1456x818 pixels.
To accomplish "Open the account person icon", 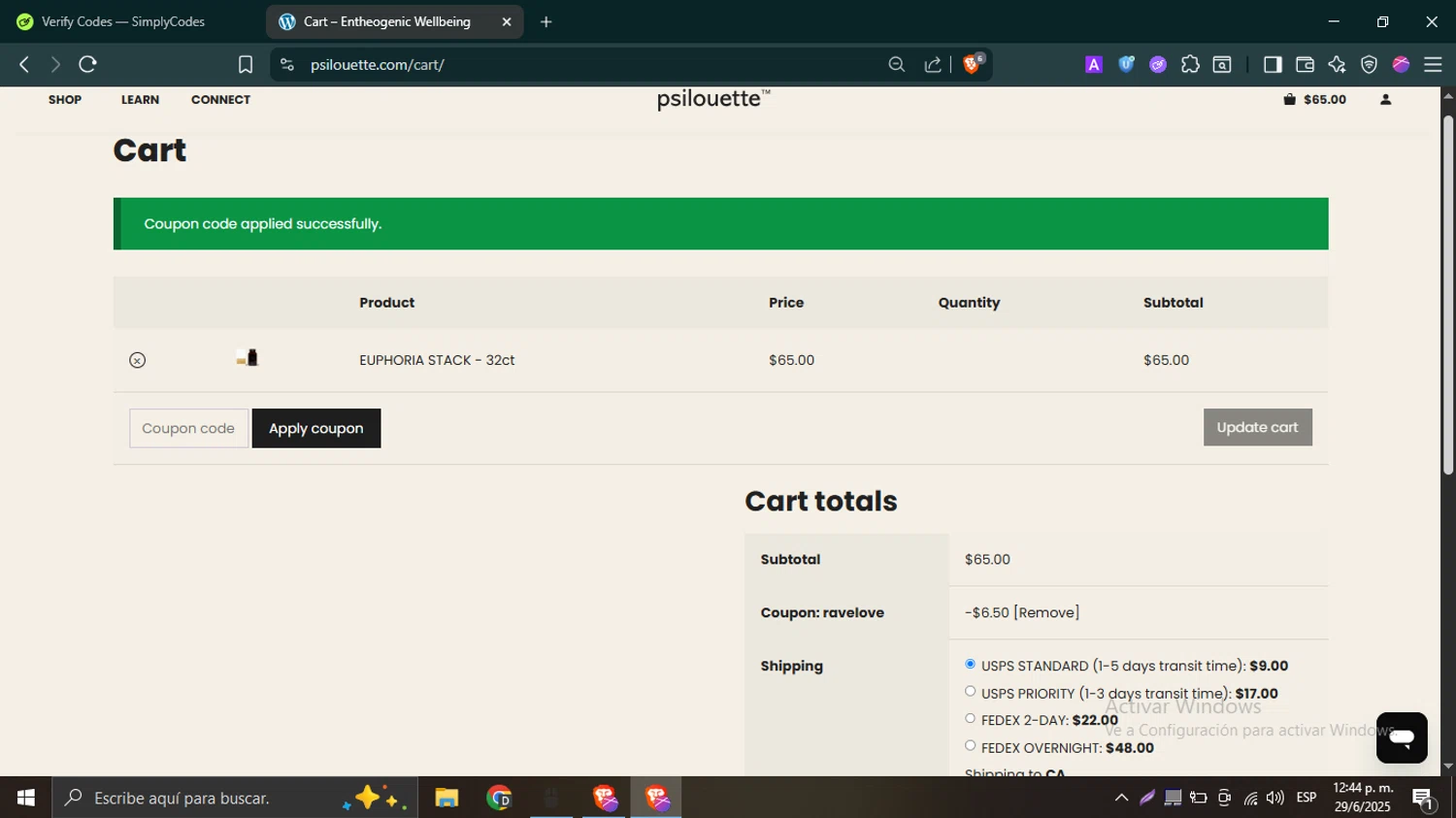I will tap(1386, 99).
